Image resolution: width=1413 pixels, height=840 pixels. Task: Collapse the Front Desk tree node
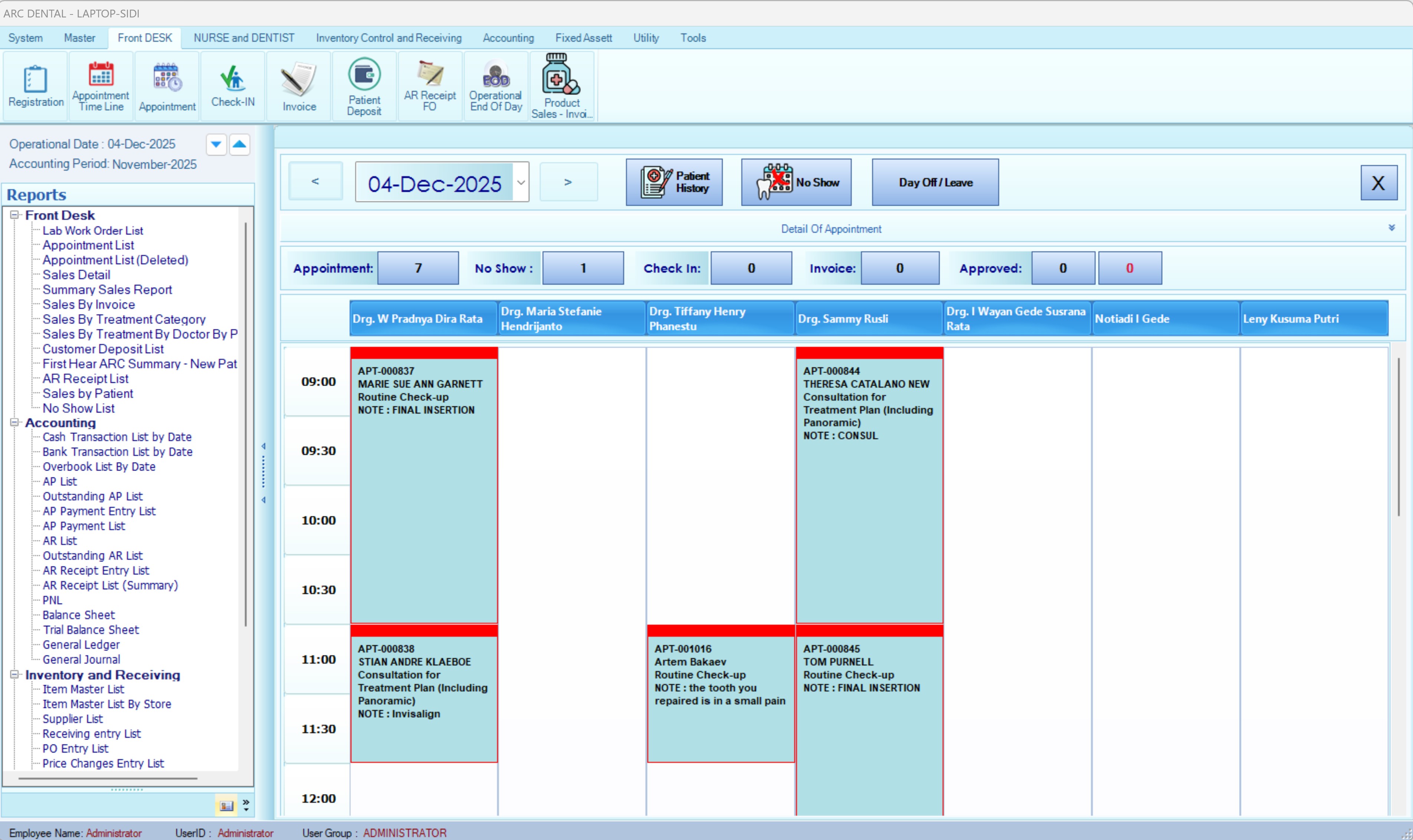pos(15,215)
